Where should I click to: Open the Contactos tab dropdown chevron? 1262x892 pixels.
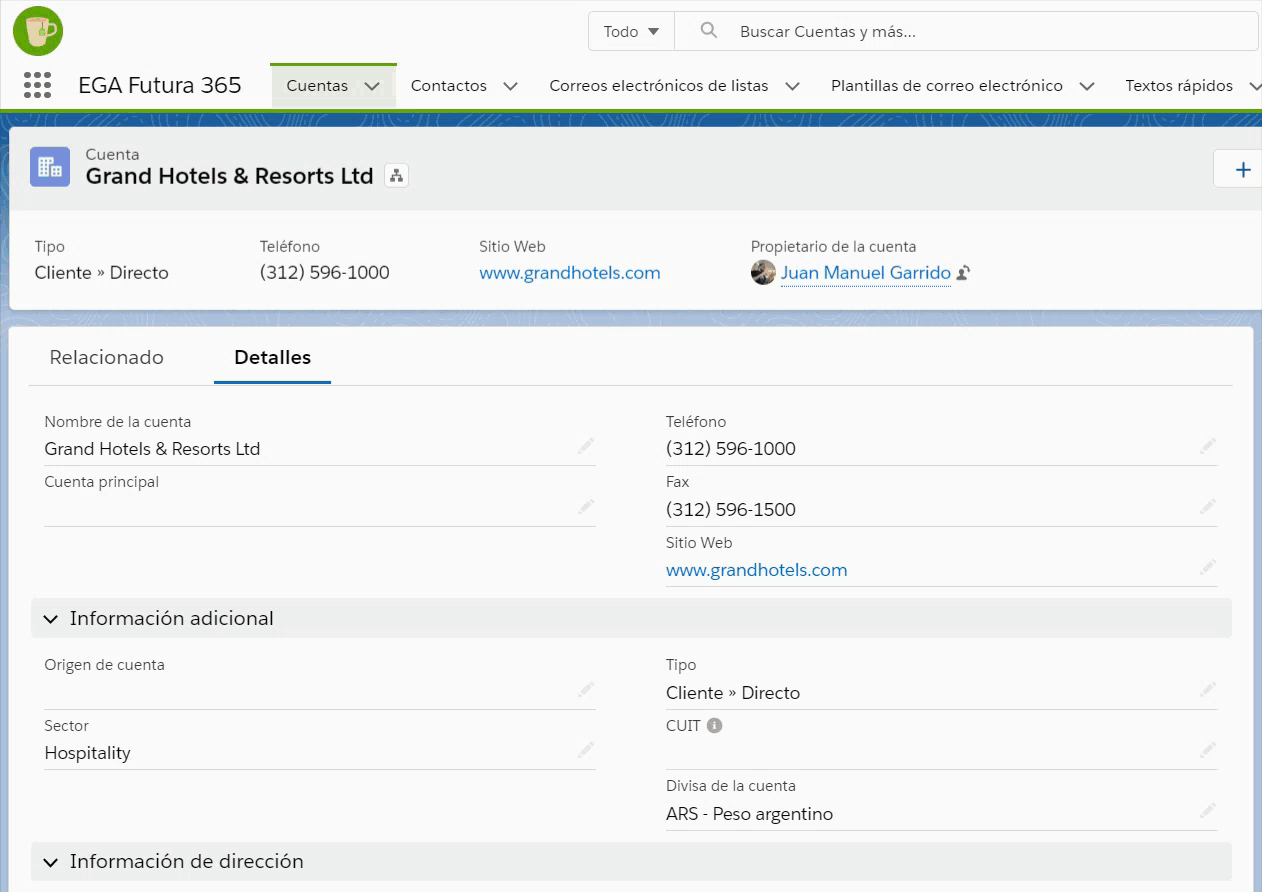point(510,86)
